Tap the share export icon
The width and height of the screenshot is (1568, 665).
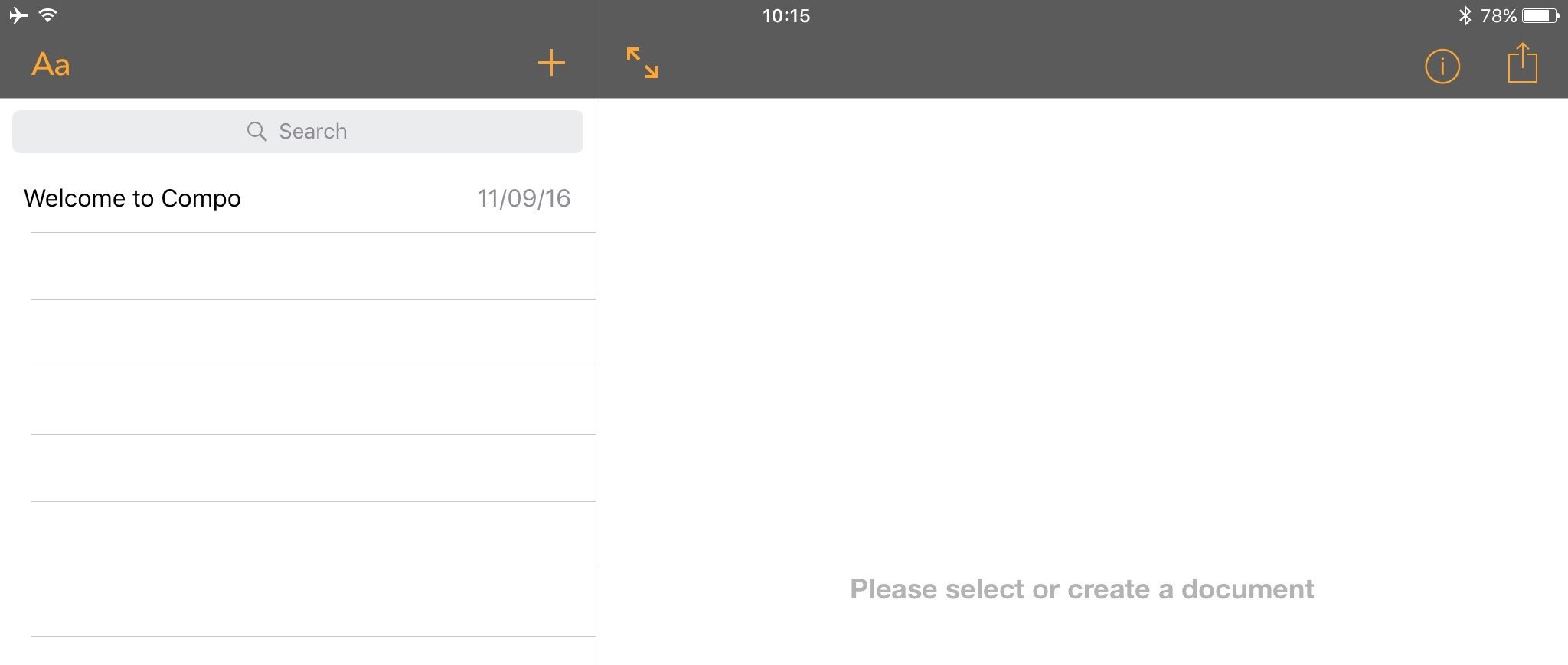pyautogui.click(x=1522, y=63)
